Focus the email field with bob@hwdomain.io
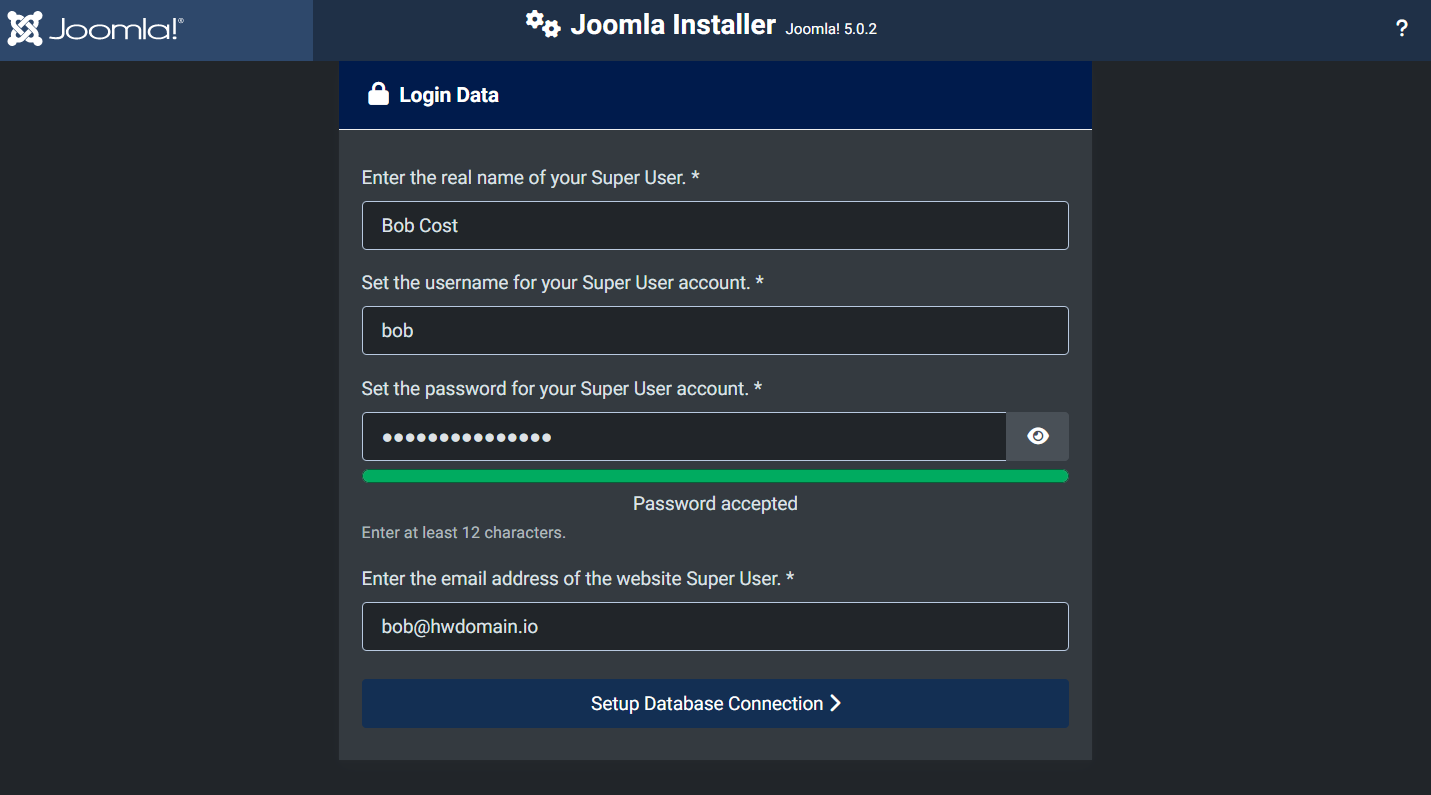1431x795 pixels. [715, 626]
